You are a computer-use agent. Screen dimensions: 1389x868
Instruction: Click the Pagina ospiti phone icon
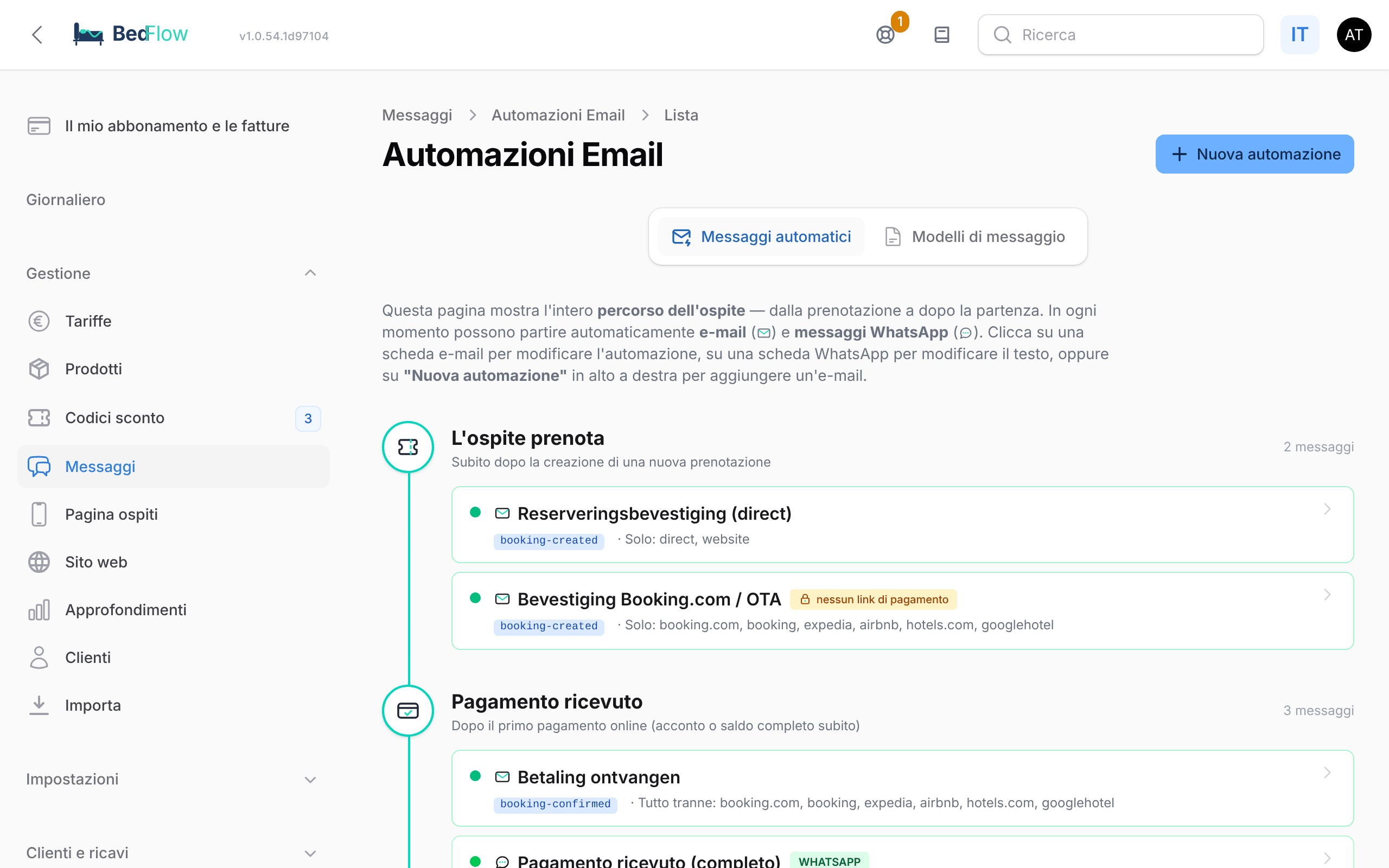tap(39, 514)
